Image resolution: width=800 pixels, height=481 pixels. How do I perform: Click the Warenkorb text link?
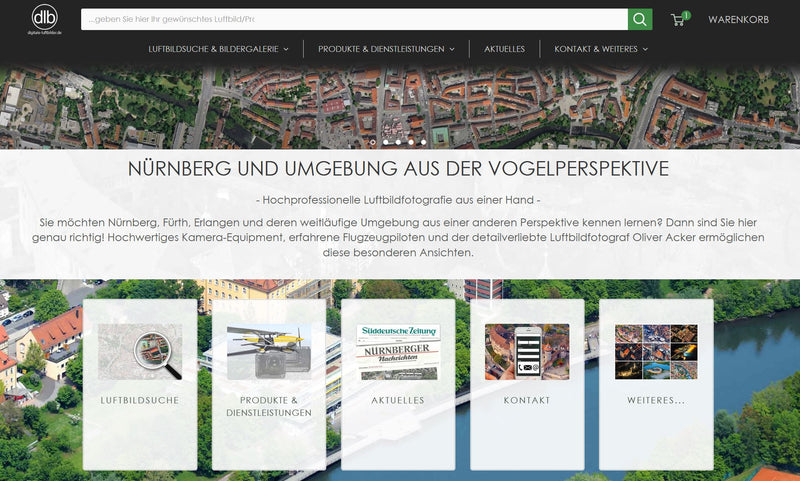pyautogui.click(x=738, y=20)
